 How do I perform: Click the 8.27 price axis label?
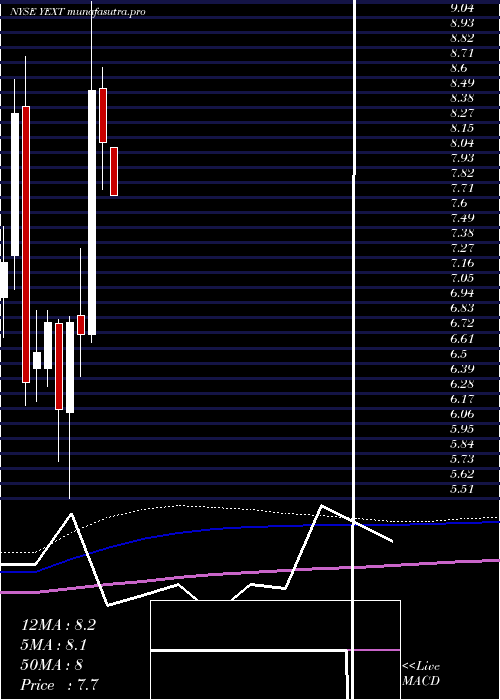click(462, 113)
